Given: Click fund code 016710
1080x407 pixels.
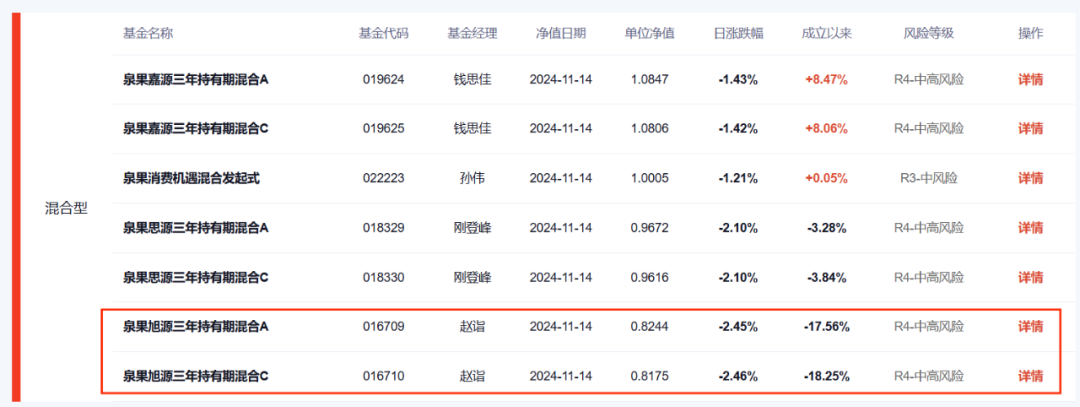Looking at the screenshot, I should click(x=383, y=376).
